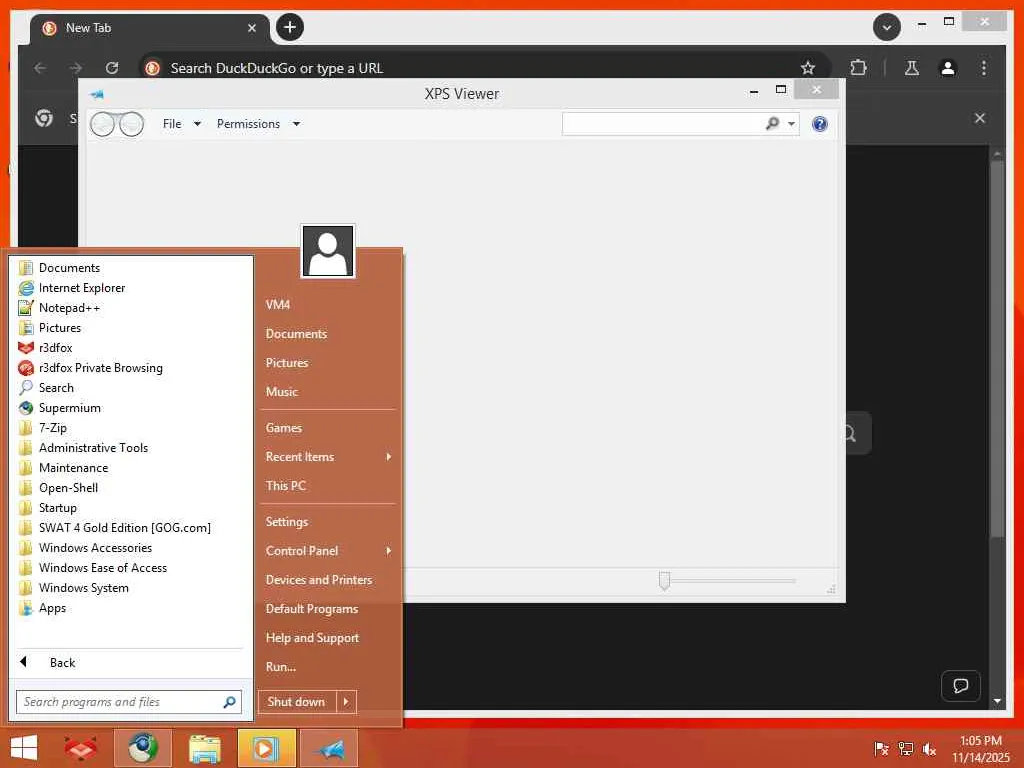Screen dimensions: 1024x768
Task: Expand the Startup folder
Action: point(57,508)
